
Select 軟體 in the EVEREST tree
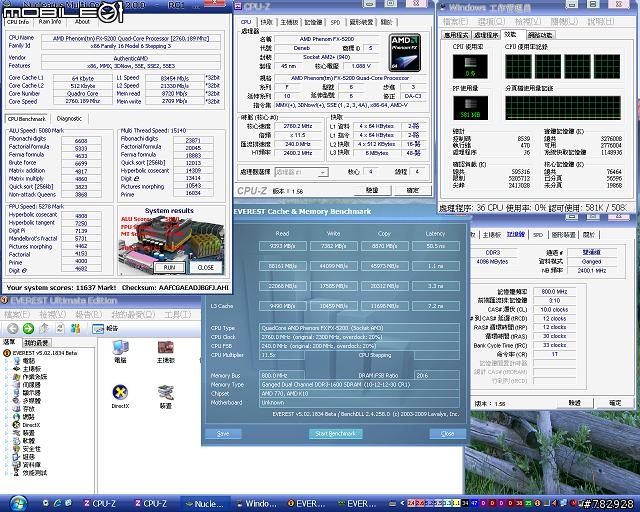click(x=24, y=441)
